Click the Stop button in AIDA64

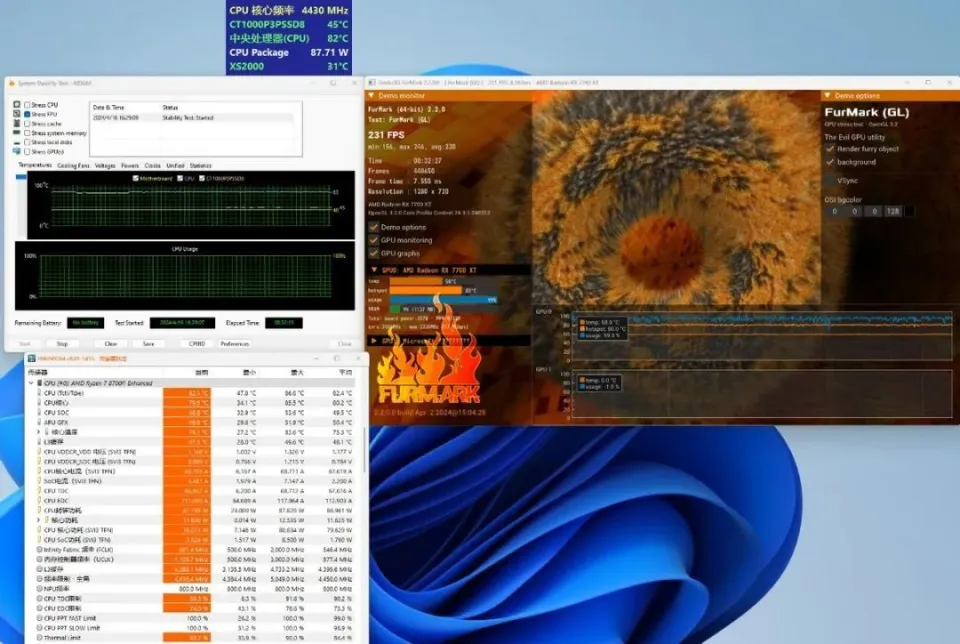[x=62, y=344]
